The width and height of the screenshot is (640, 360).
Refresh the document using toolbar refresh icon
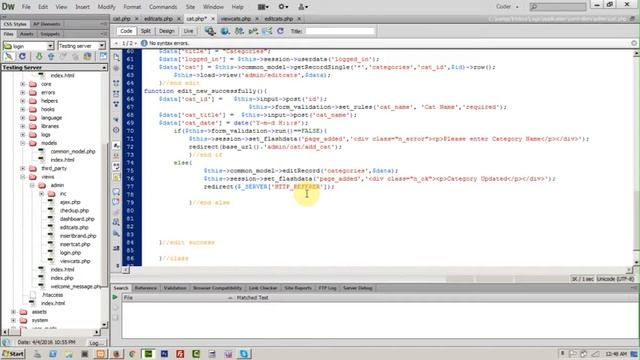(x=280, y=31)
